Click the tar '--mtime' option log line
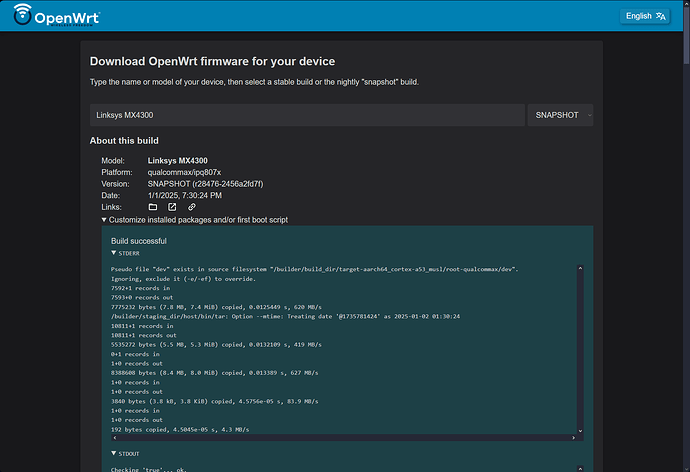690x472 pixels. click(x=286, y=316)
